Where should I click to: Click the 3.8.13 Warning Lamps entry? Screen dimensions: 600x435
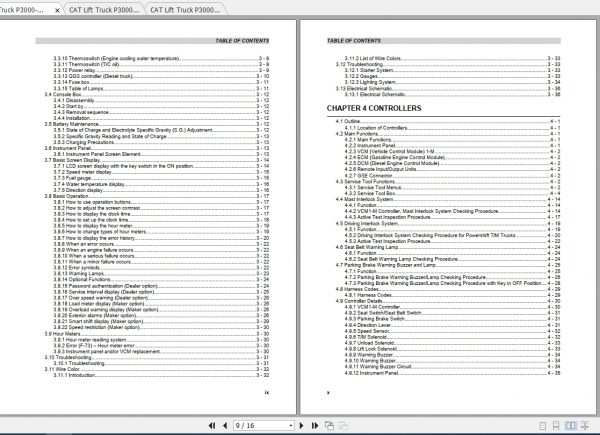pos(161,274)
